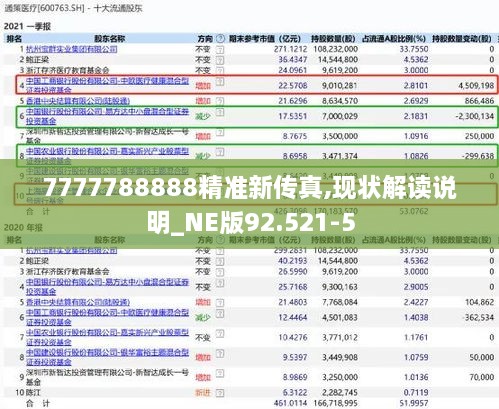Select the holding change value 4,509,198

pos(476,86)
